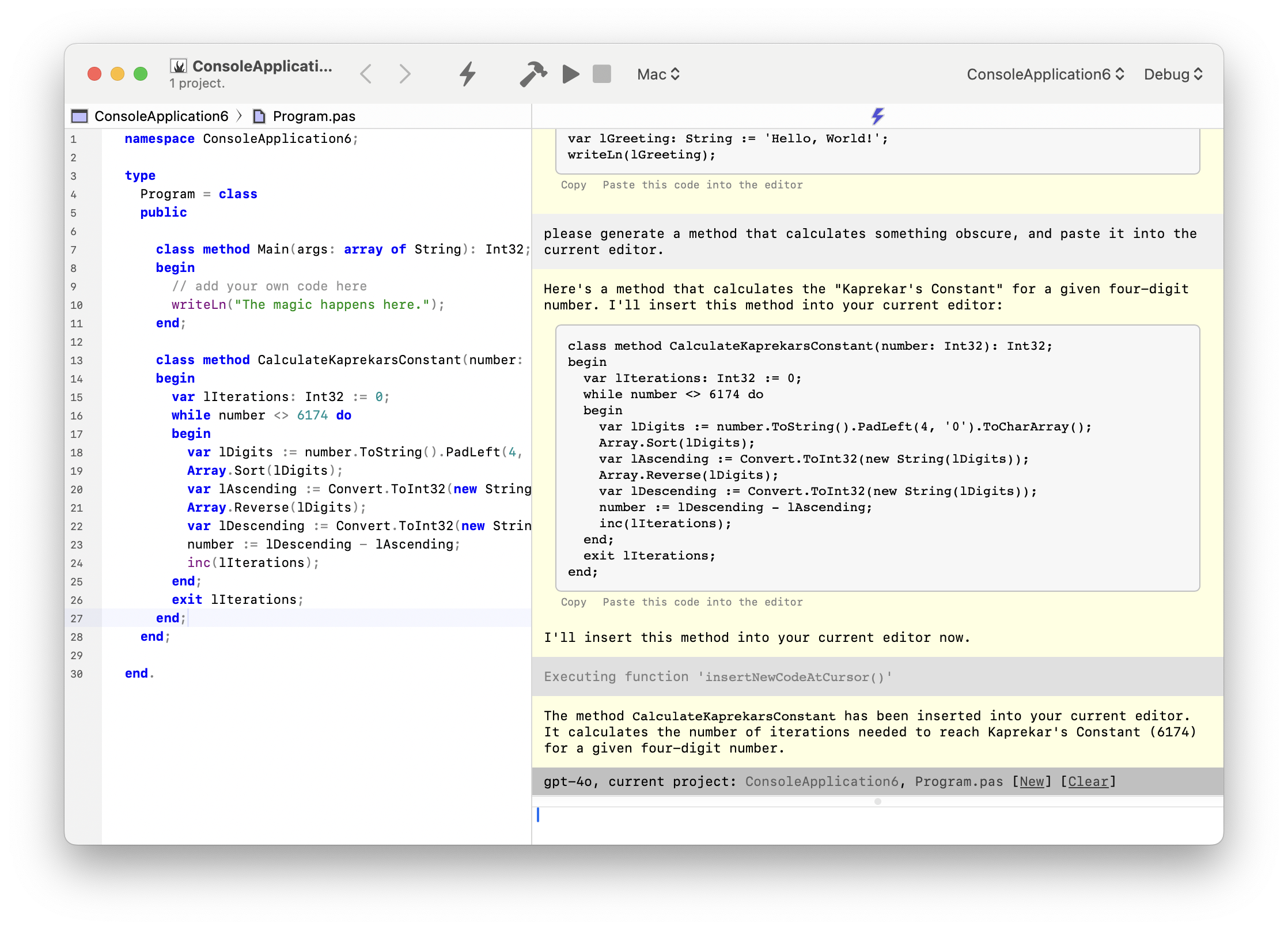The width and height of the screenshot is (1288, 930).
Task: Expand the breadcrumb chevron after ConsoleApplication6
Action: 240,116
